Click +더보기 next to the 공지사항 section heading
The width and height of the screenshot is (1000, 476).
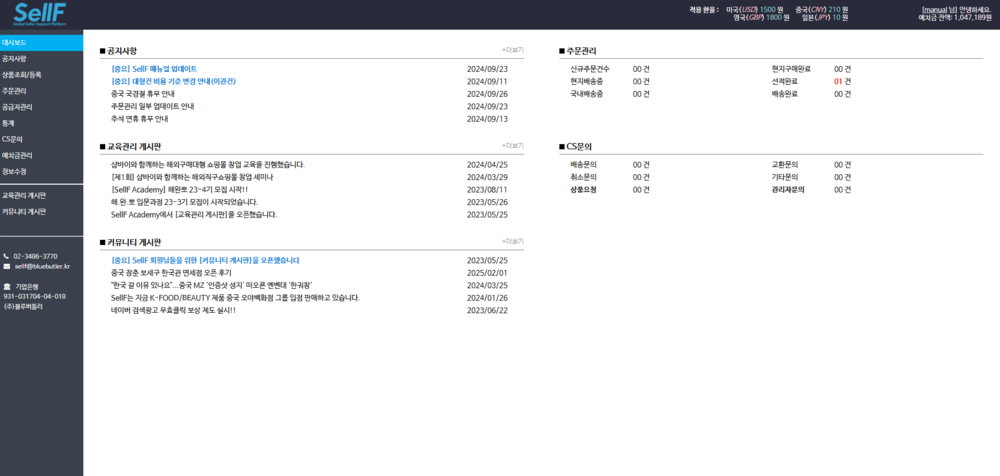[x=513, y=50]
